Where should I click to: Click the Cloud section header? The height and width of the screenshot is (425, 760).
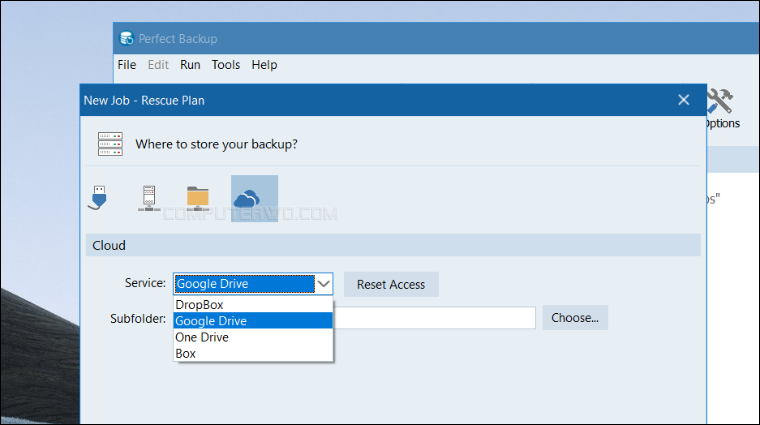tap(393, 245)
